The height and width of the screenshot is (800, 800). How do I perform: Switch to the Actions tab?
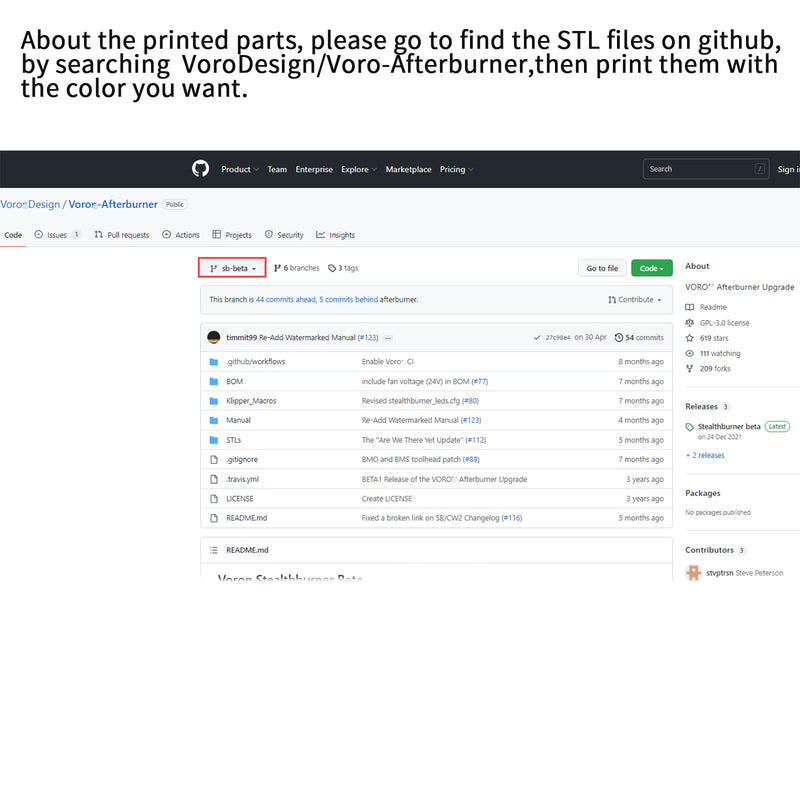tap(181, 235)
